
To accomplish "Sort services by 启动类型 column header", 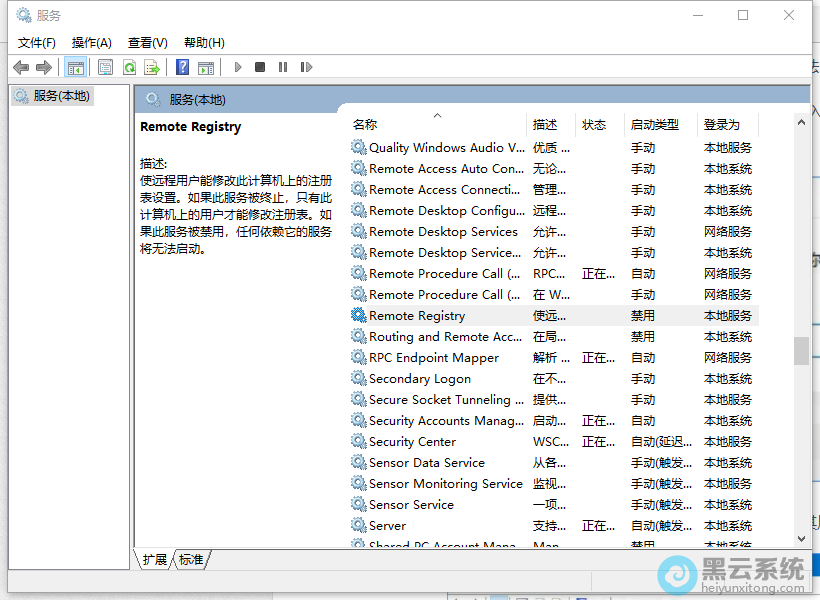I will click(655, 125).
